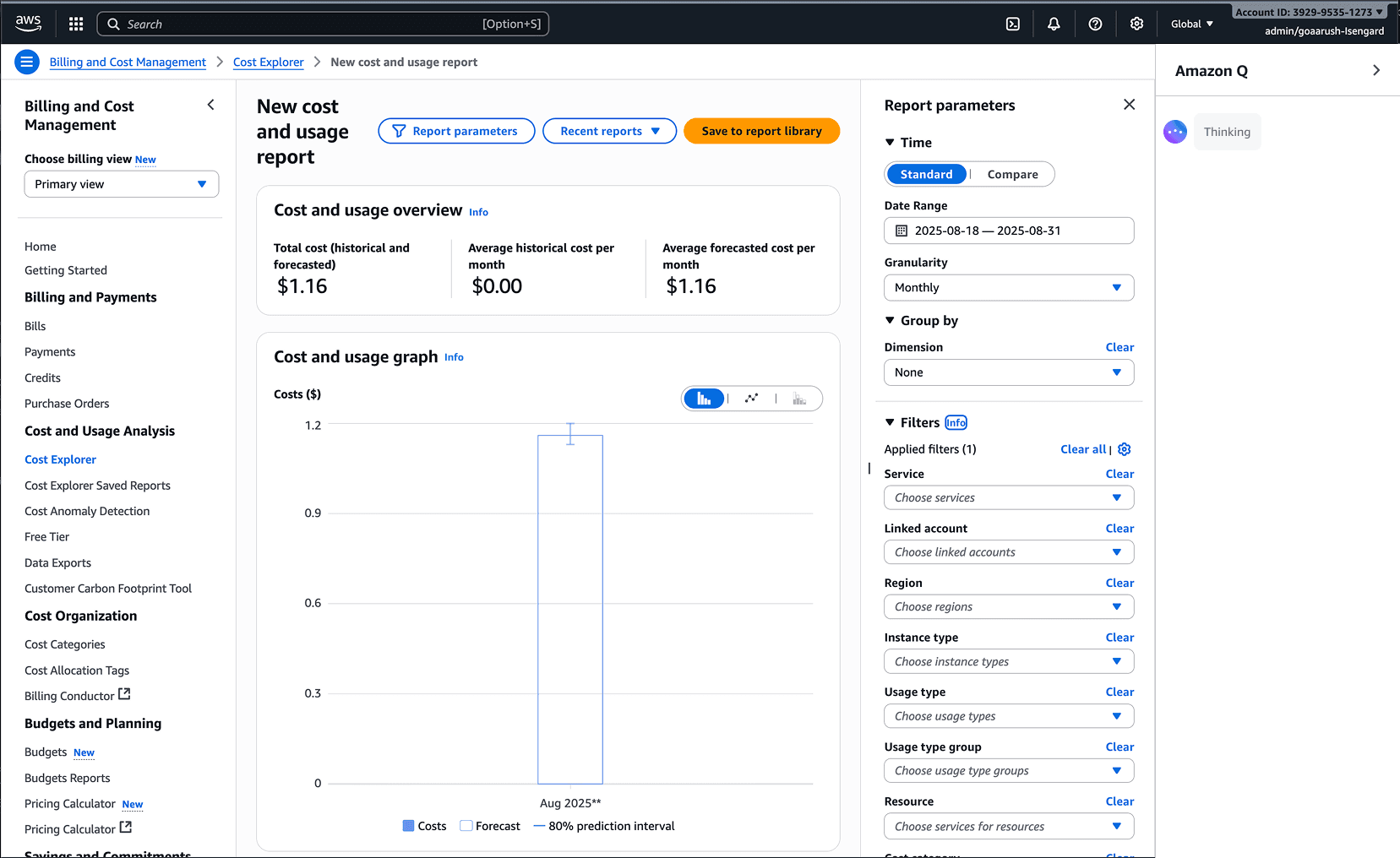Collapse the Time section

click(x=889, y=143)
